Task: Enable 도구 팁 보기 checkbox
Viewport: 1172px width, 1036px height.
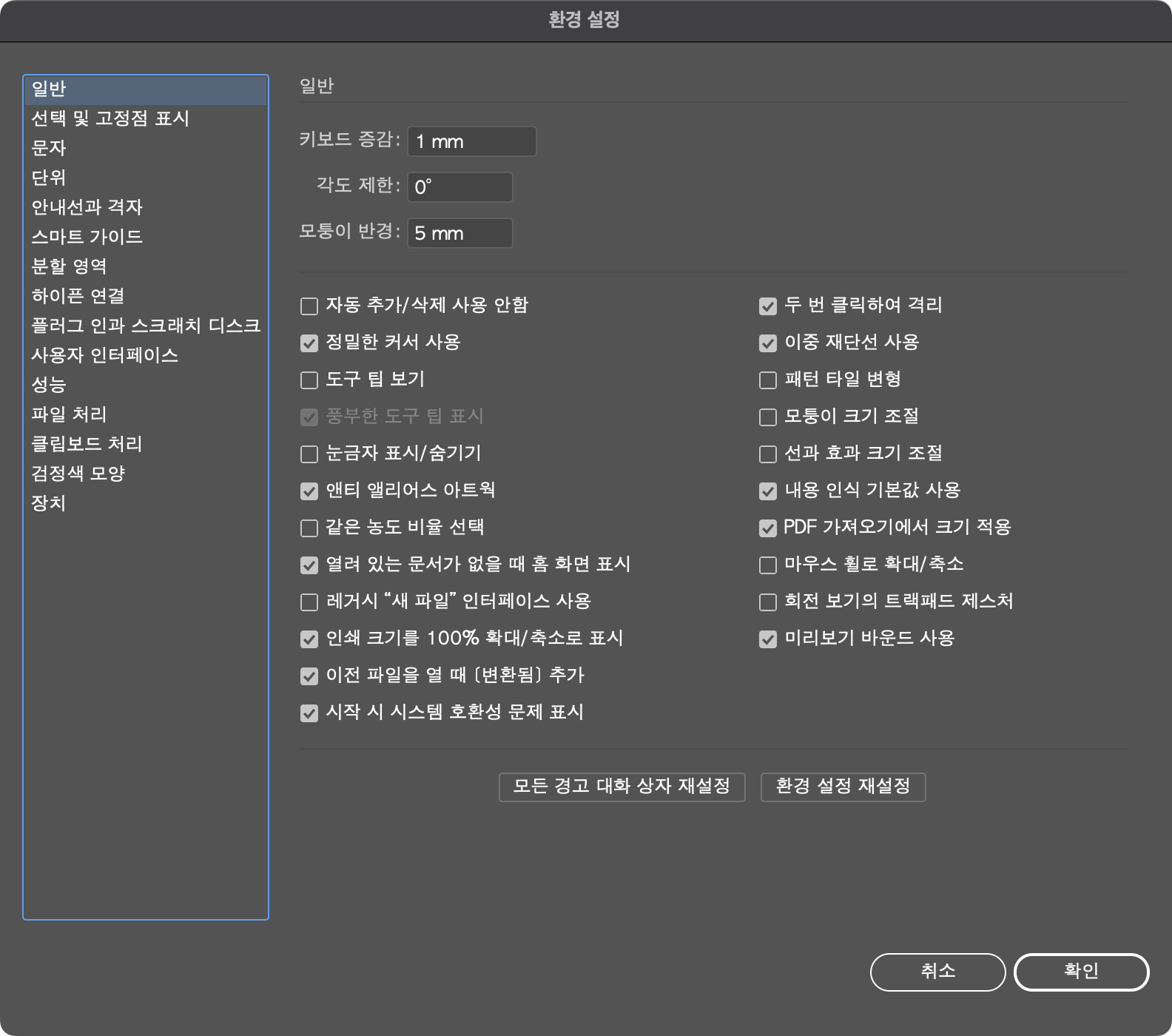Action: (x=309, y=380)
